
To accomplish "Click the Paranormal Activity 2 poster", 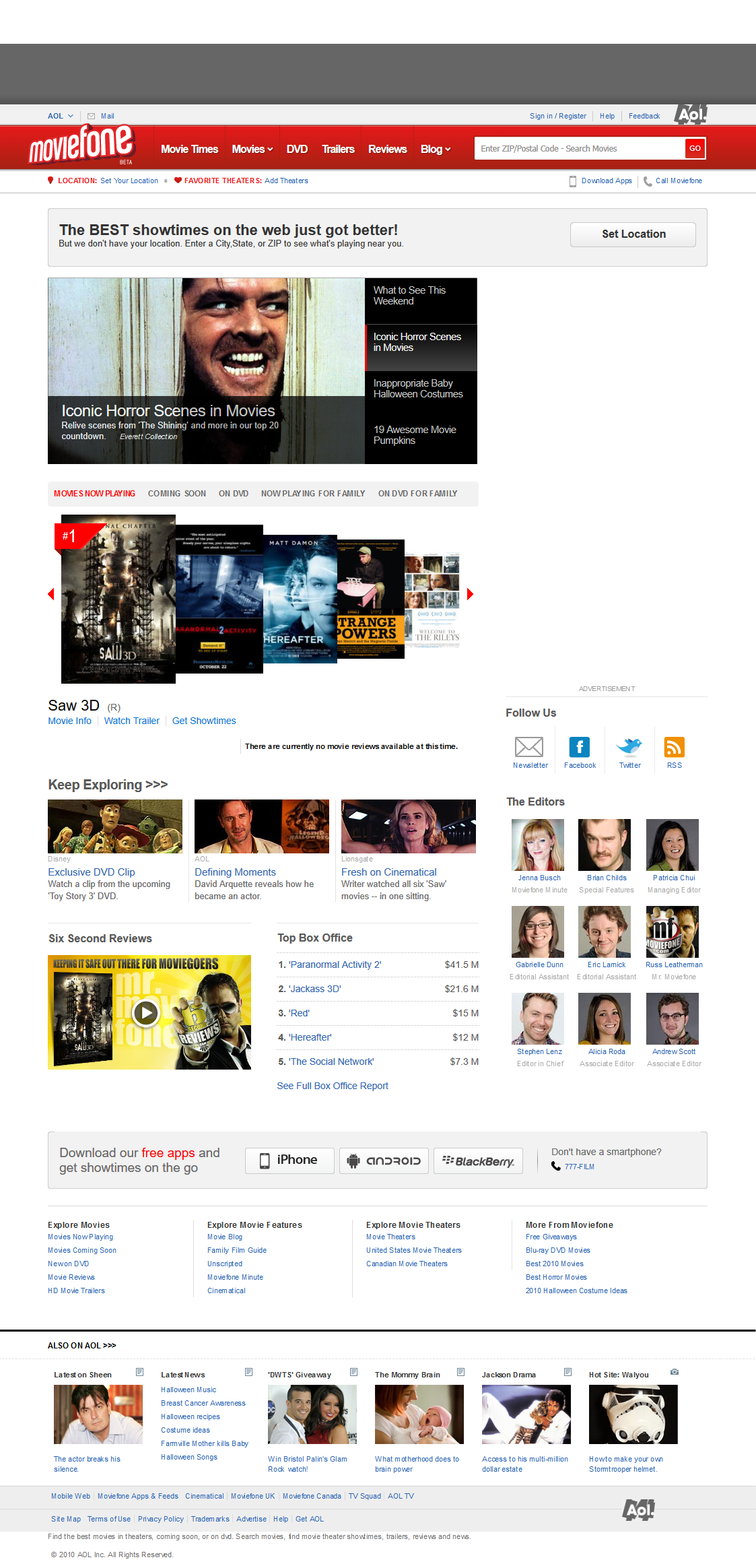I will click(x=219, y=598).
